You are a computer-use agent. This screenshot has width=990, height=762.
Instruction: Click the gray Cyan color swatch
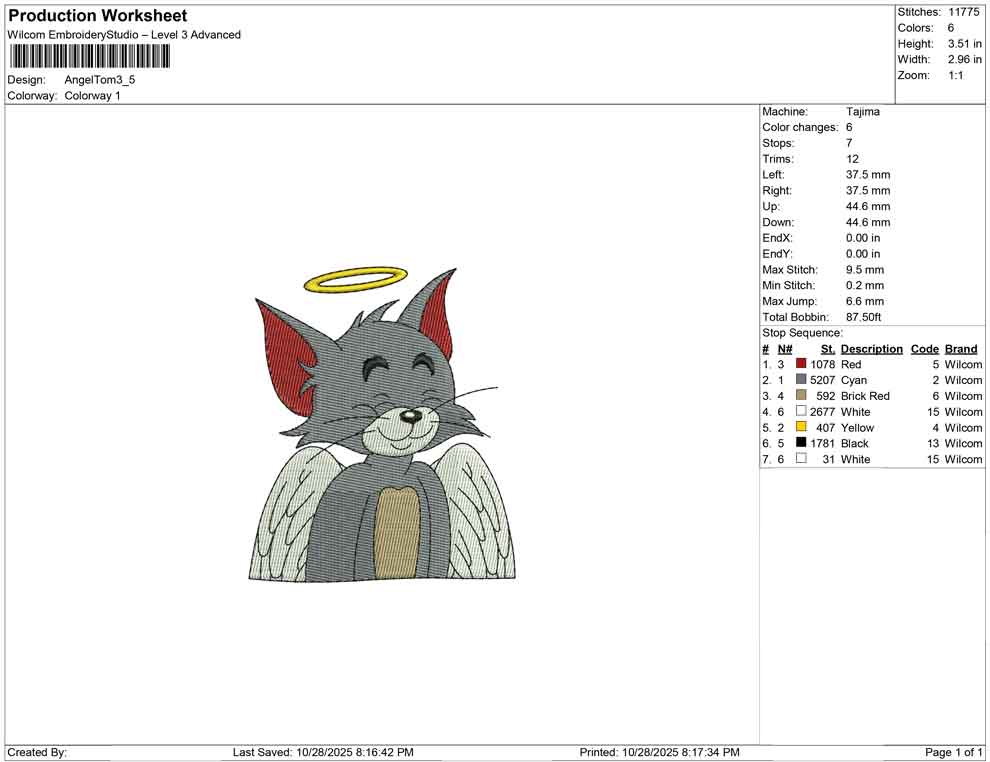(801, 379)
